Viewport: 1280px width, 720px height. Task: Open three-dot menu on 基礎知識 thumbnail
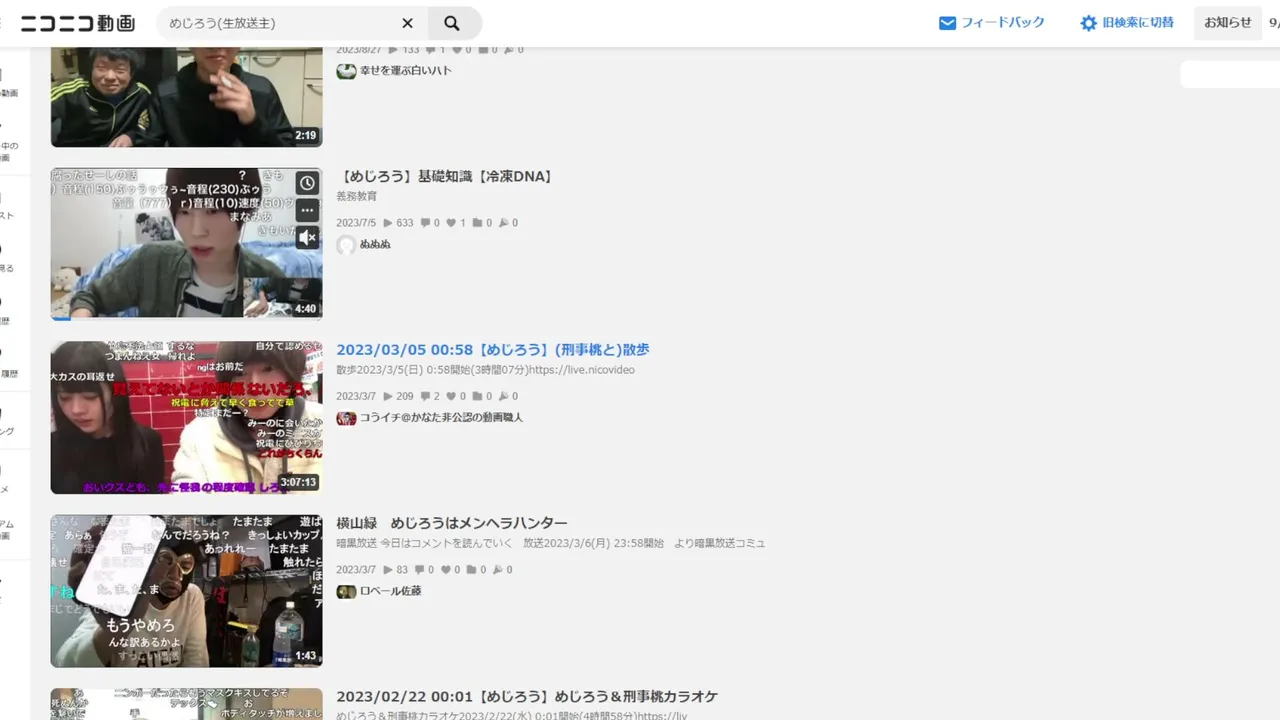pyautogui.click(x=308, y=210)
